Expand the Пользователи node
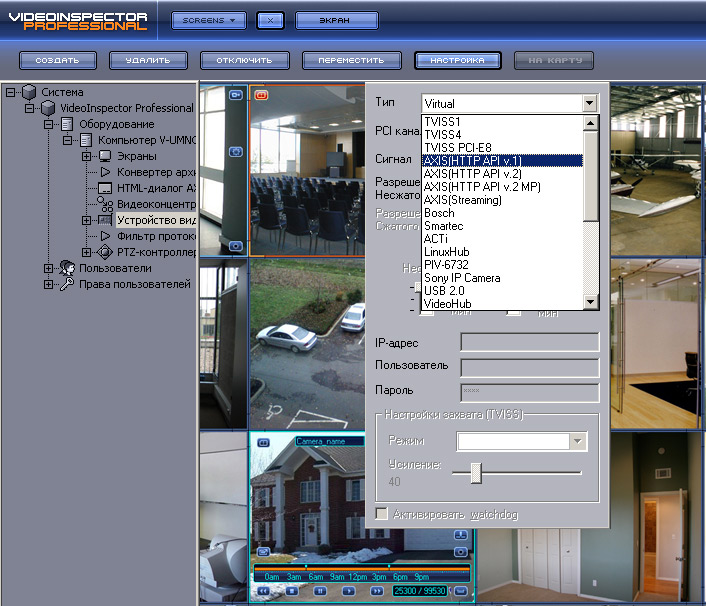 tap(48, 268)
